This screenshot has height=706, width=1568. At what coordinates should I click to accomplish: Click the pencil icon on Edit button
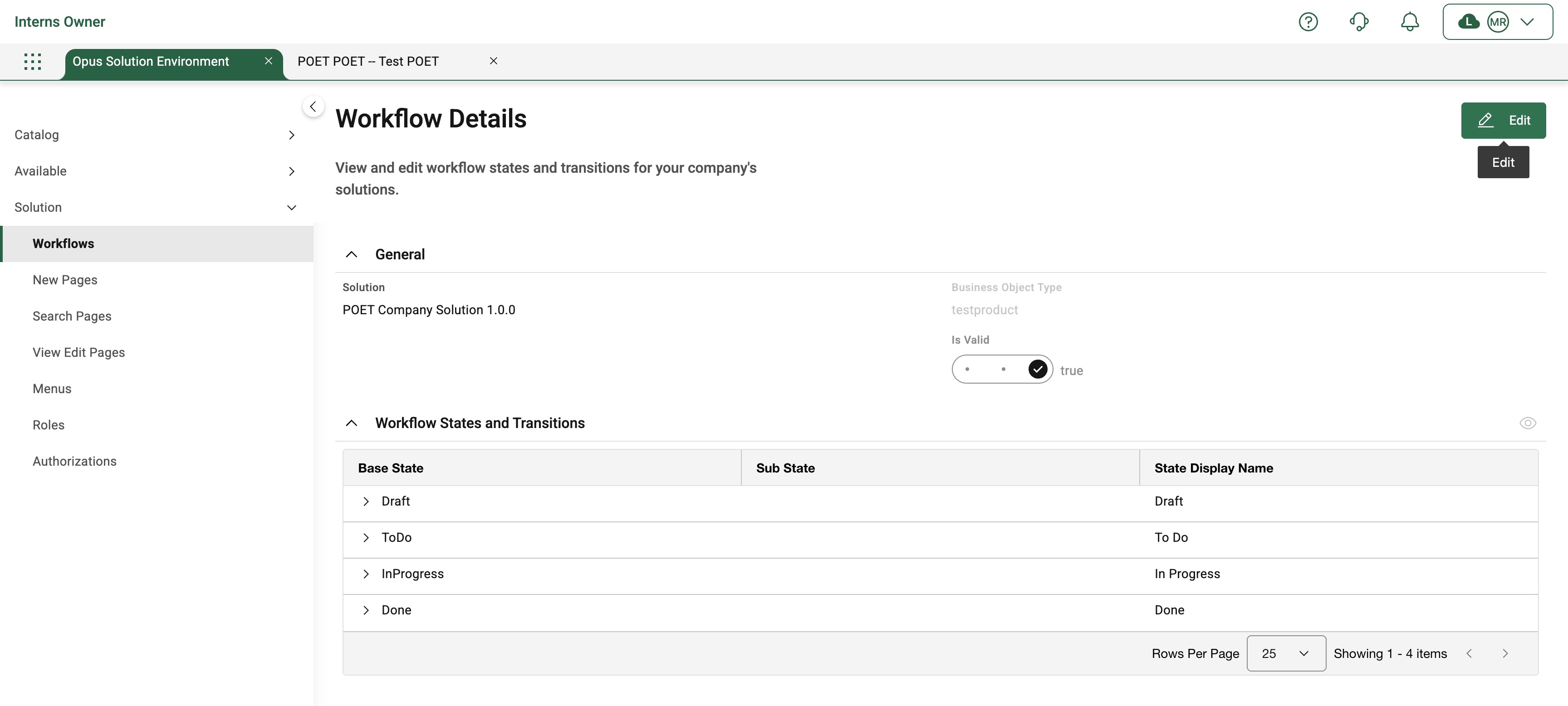pos(1486,121)
